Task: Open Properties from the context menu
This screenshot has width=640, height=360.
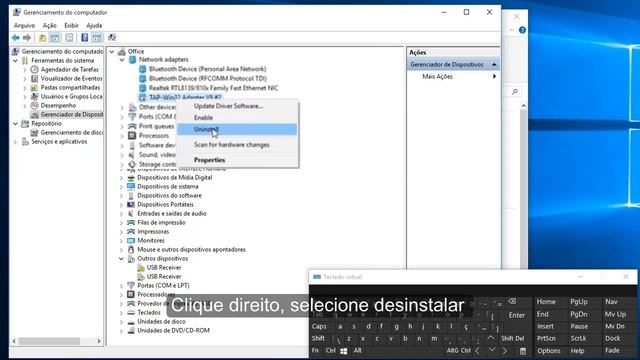Action: (x=209, y=160)
